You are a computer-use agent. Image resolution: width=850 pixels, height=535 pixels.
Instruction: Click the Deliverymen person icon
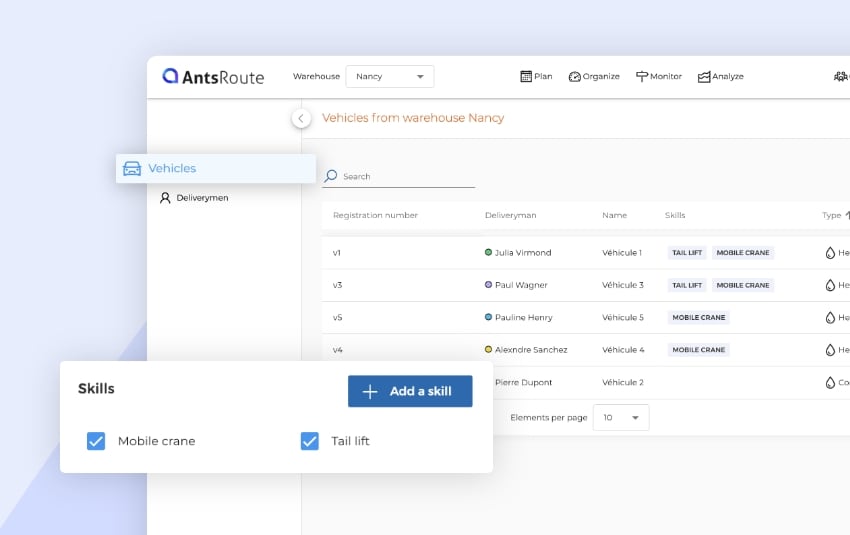(x=166, y=198)
